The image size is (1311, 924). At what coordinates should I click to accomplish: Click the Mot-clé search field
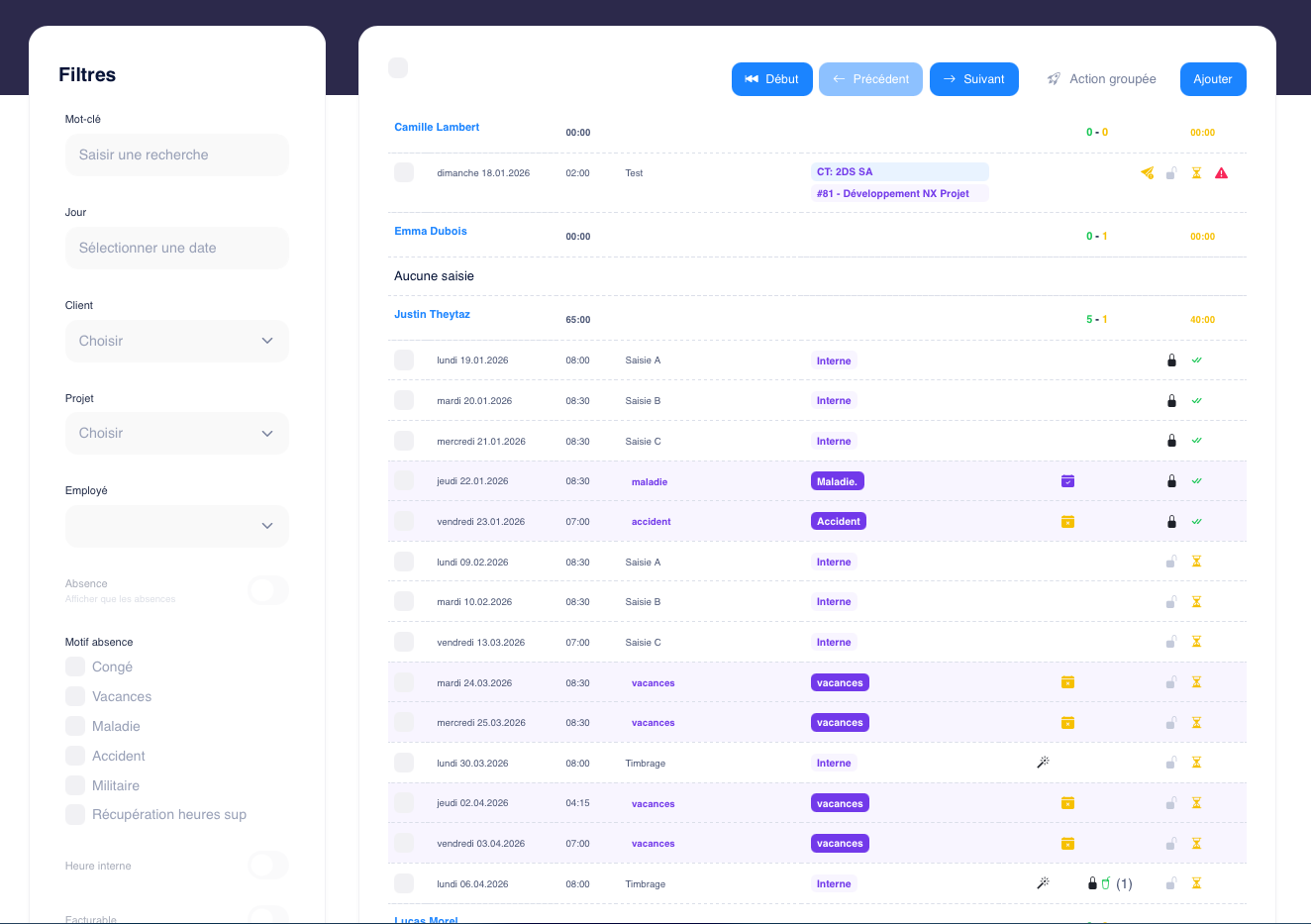click(177, 155)
